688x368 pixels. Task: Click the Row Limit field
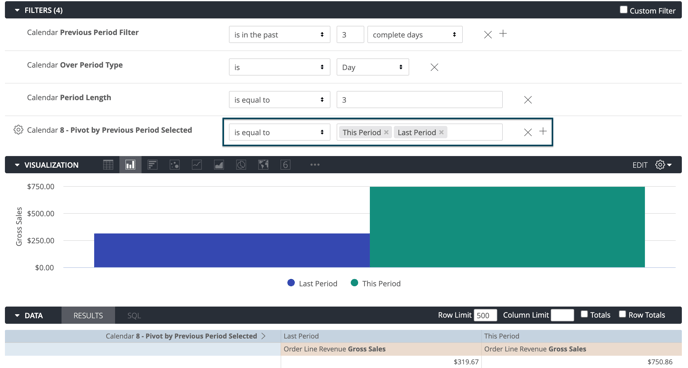click(485, 315)
